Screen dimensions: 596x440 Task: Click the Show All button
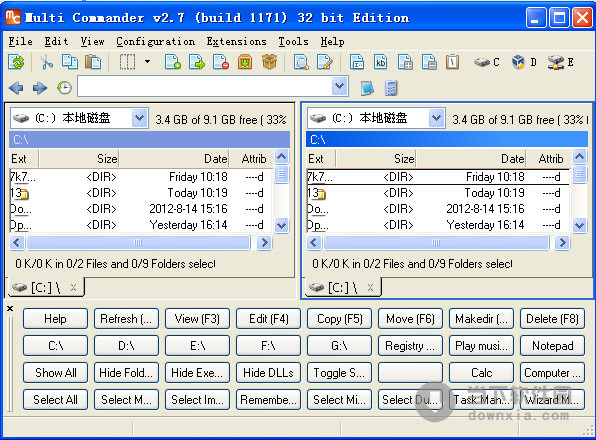coord(55,372)
